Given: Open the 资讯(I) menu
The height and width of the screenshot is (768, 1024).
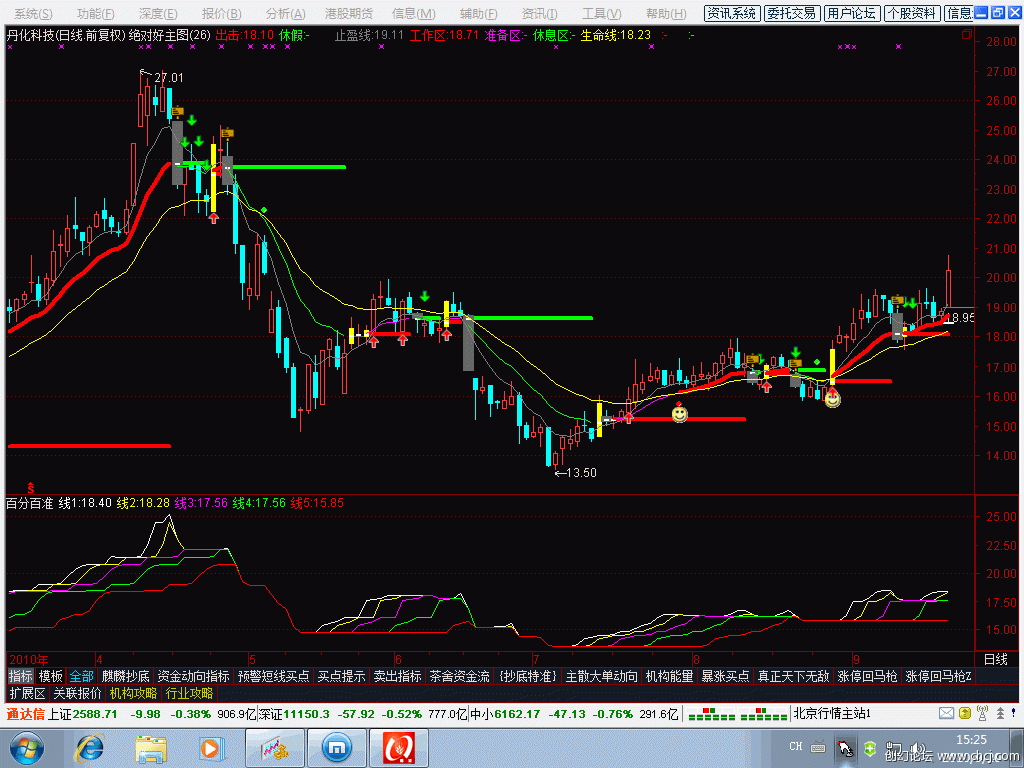Looking at the screenshot, I should click(x=539, y=13).
